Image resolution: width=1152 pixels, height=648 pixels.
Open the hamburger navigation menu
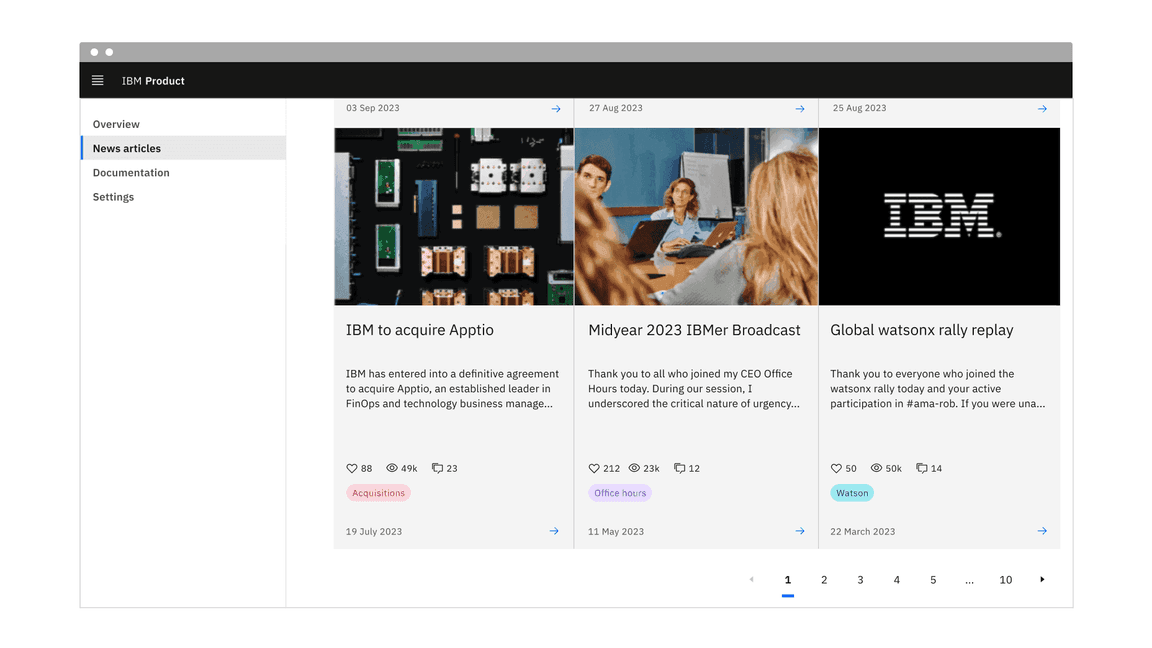[97, 80]
